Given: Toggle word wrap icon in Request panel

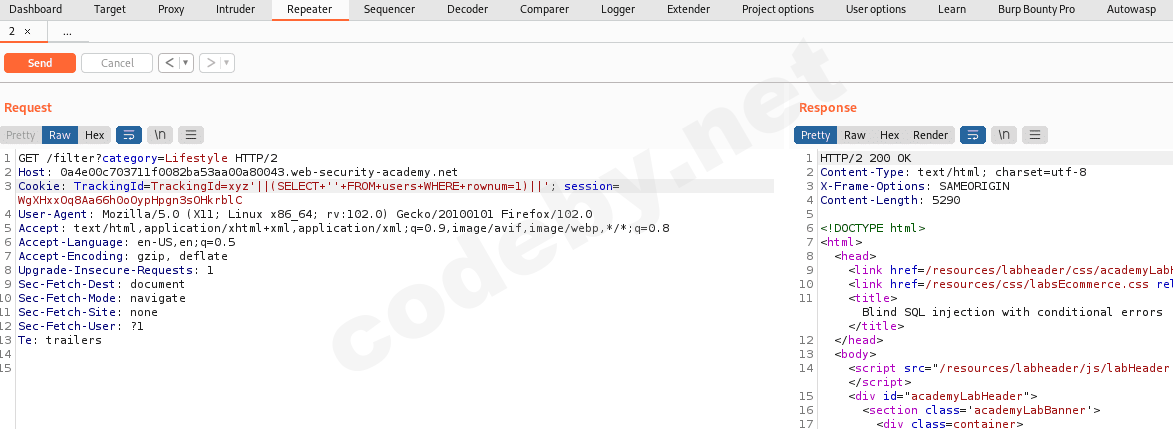Looking at the screenshot, I should 129,135.
